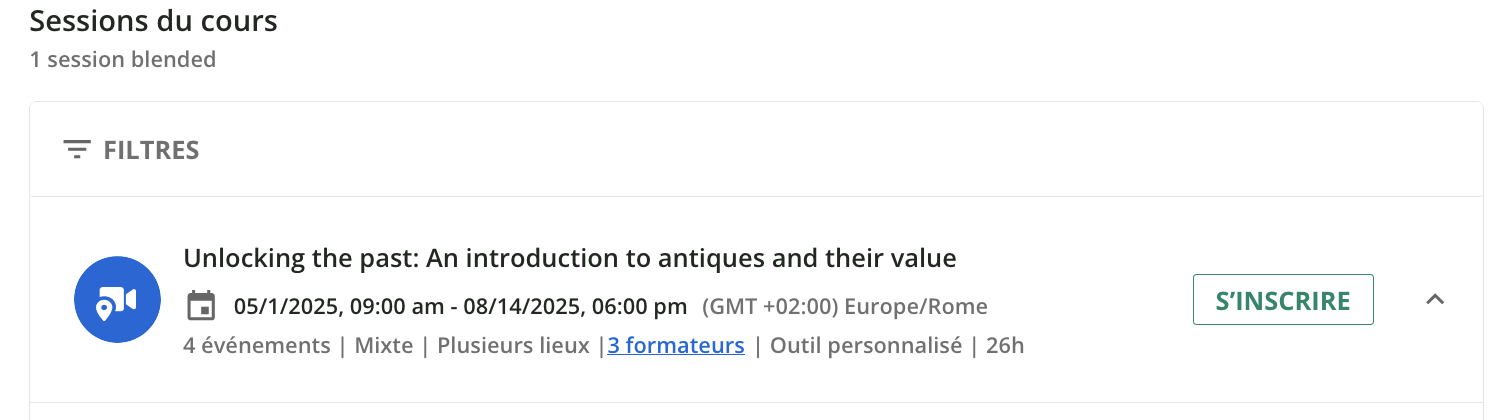Select the session title "Unlocking the past"
The image size is (1492, 420).
[569, 258]
